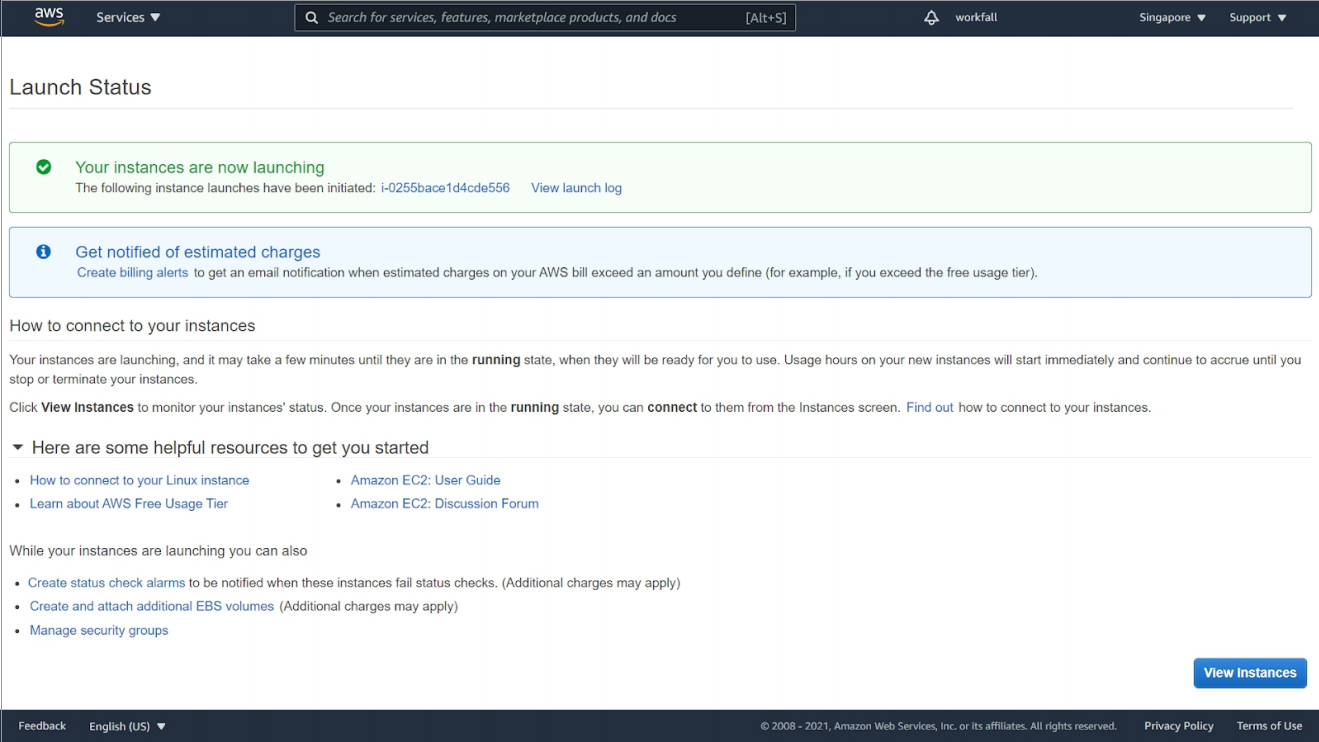The width and height of the screenshot is (1319, 742).
Task: Open the Singapore region dropdown
Action: [x=1172, y=18]
